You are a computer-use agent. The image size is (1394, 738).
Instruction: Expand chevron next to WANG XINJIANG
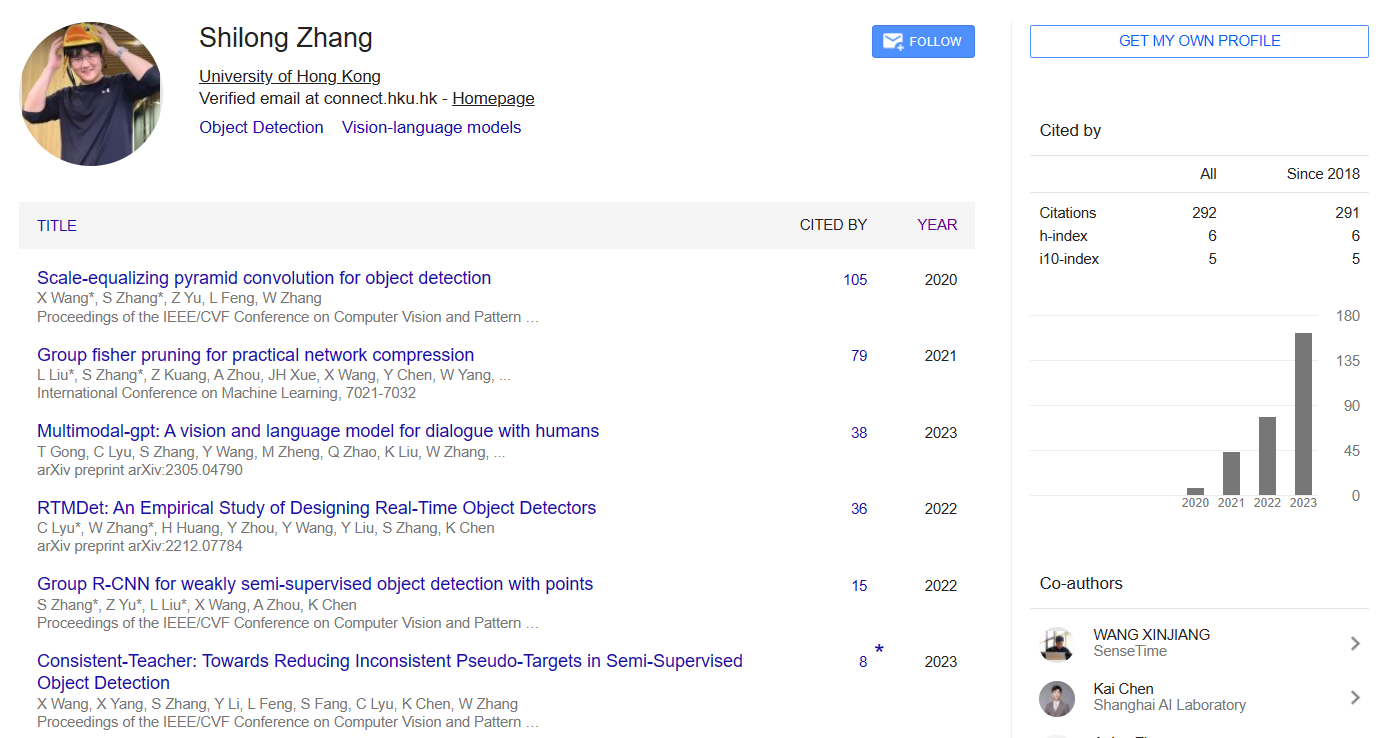tap(1355, 644)
